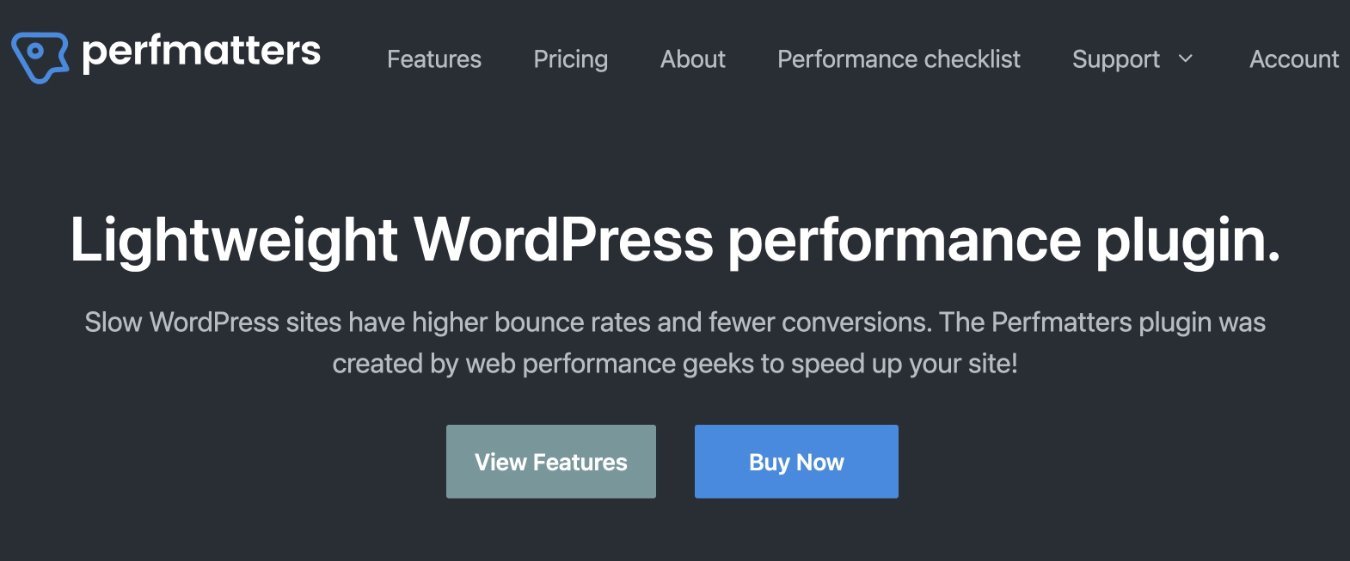This screenshot has height=561, width=1350.
Task: Click the word "Lightweight" in the headline
Action: click(x=234, y=241)
